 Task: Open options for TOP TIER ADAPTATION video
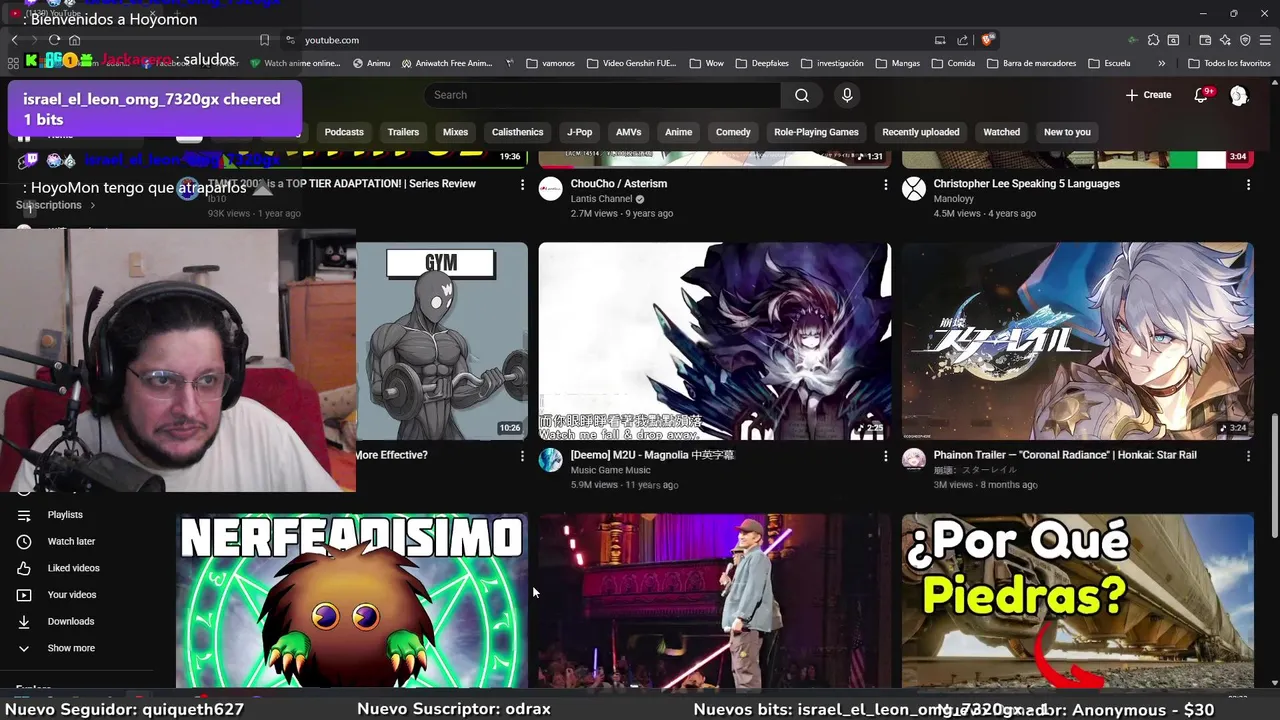[522, 185]
